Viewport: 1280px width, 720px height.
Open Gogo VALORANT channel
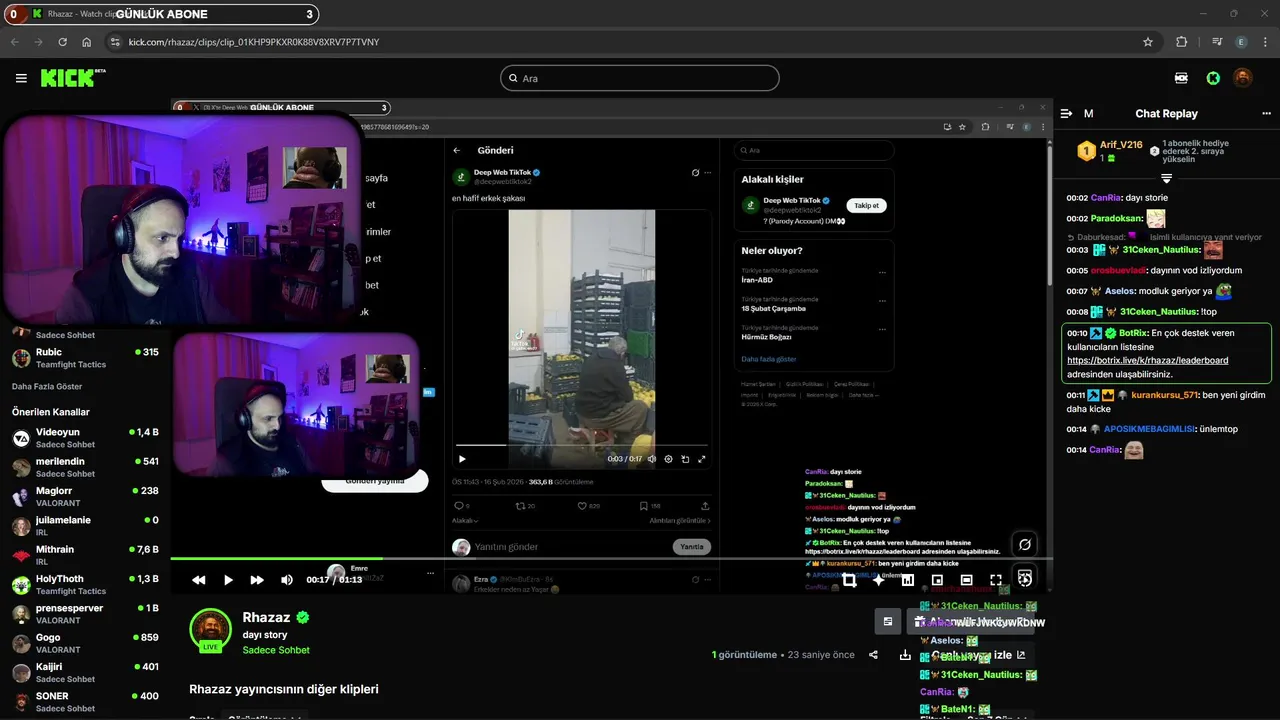[85, 643]
